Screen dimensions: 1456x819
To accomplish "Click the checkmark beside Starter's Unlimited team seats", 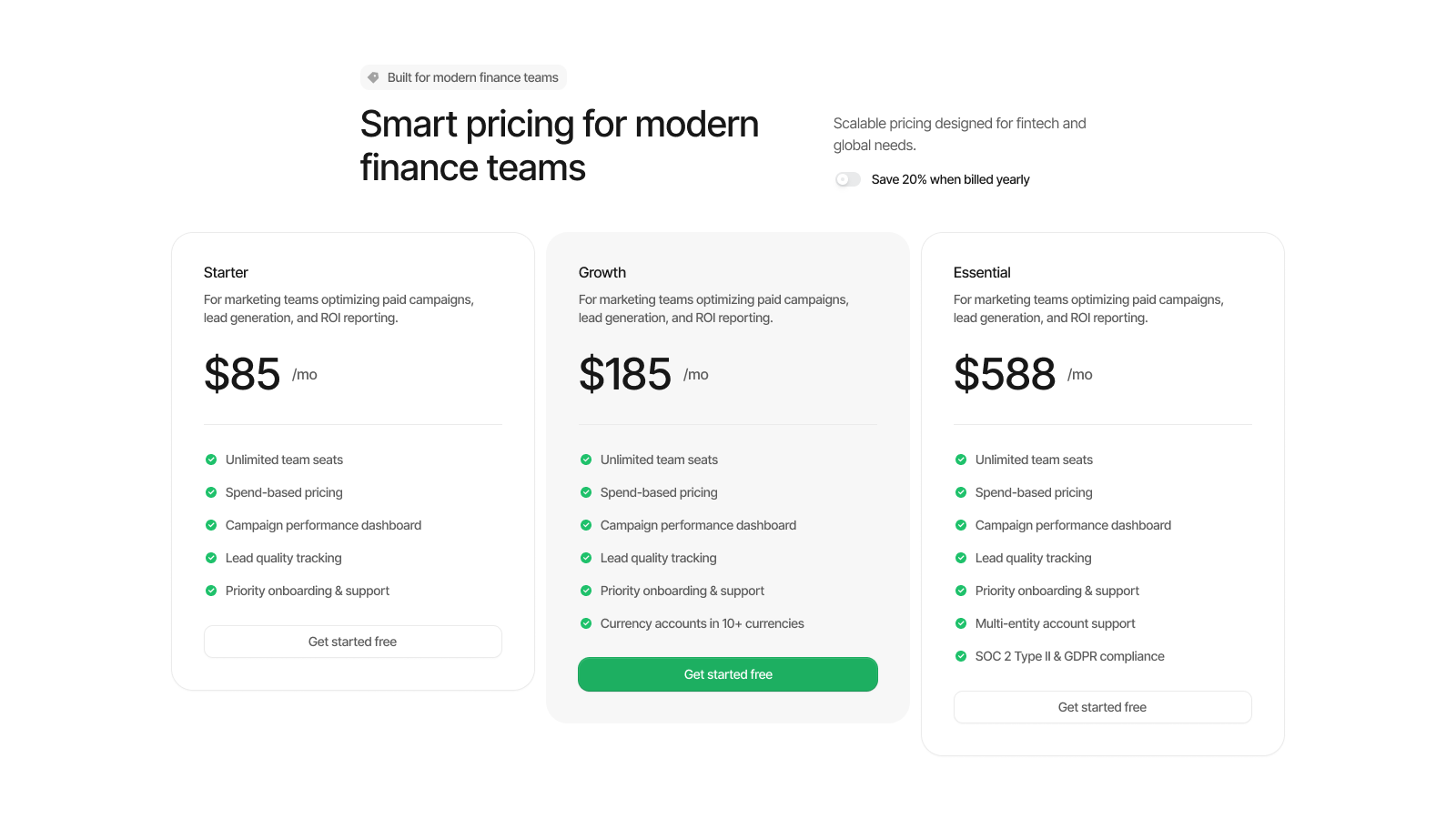I will coord(209,460).
